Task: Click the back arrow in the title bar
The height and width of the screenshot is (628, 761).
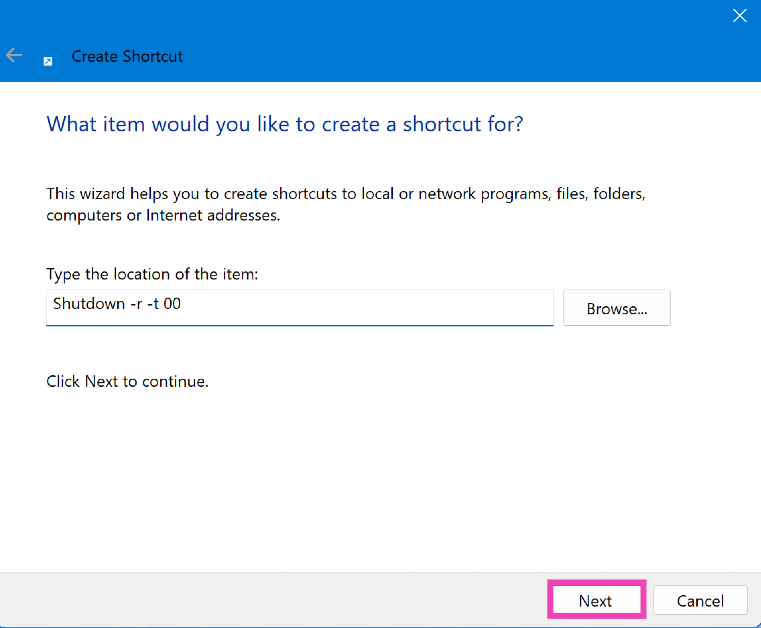Action: 14,56
